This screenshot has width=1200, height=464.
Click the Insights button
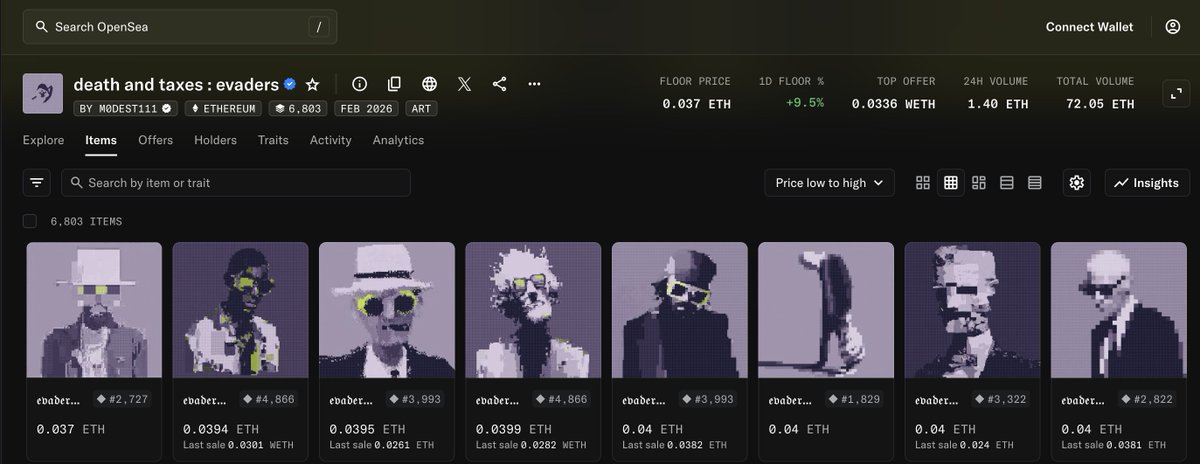point(1147,183)
